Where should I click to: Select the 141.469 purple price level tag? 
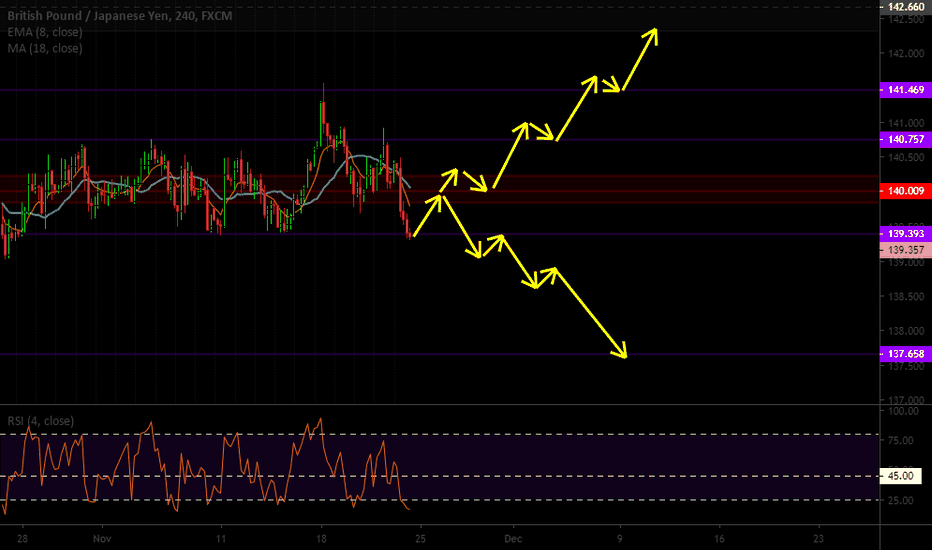coord(905,90)
